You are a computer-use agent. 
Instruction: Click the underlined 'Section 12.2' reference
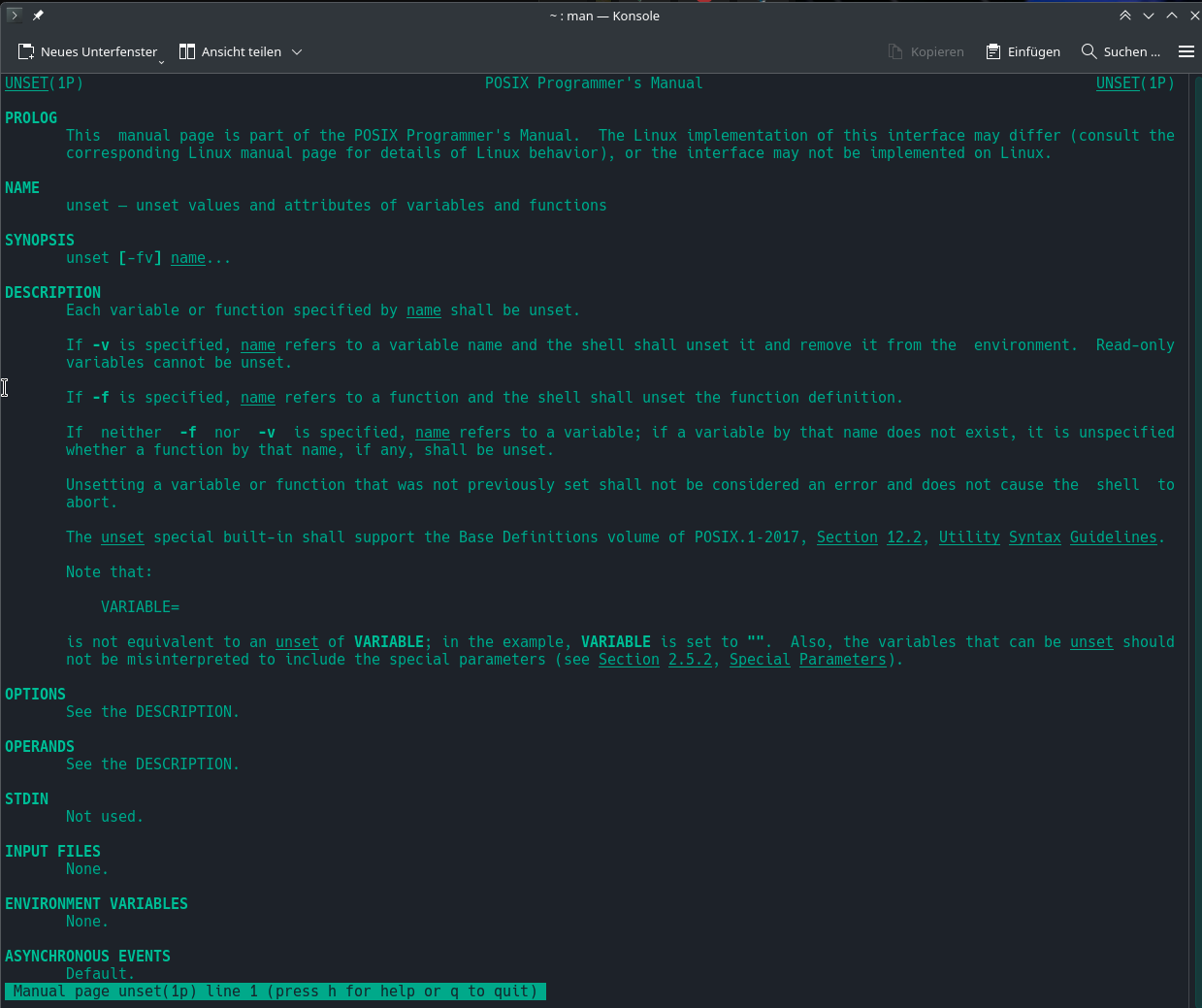pos(869,537)
